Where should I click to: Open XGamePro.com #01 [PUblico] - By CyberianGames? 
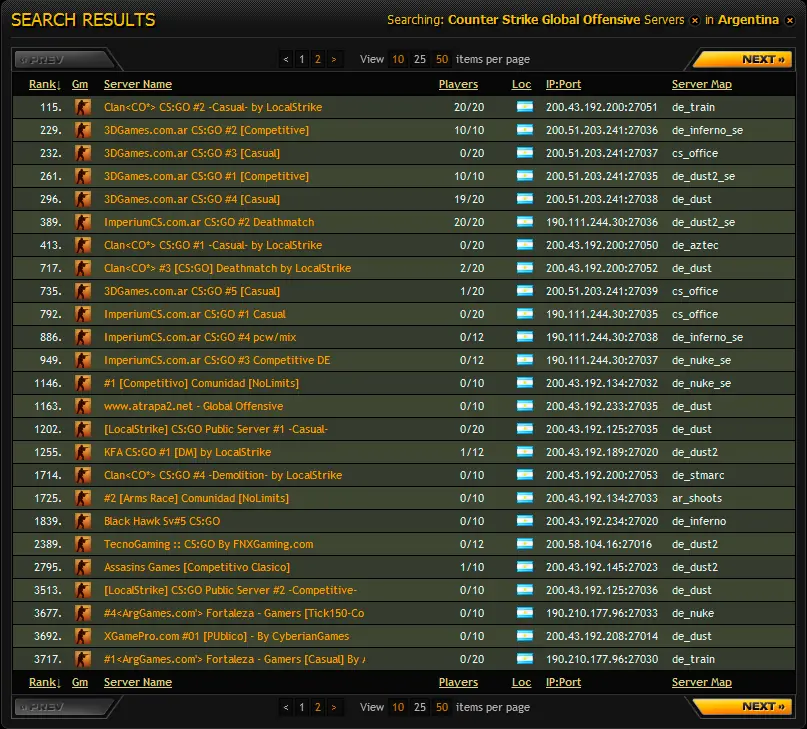[x=226, y=636]
